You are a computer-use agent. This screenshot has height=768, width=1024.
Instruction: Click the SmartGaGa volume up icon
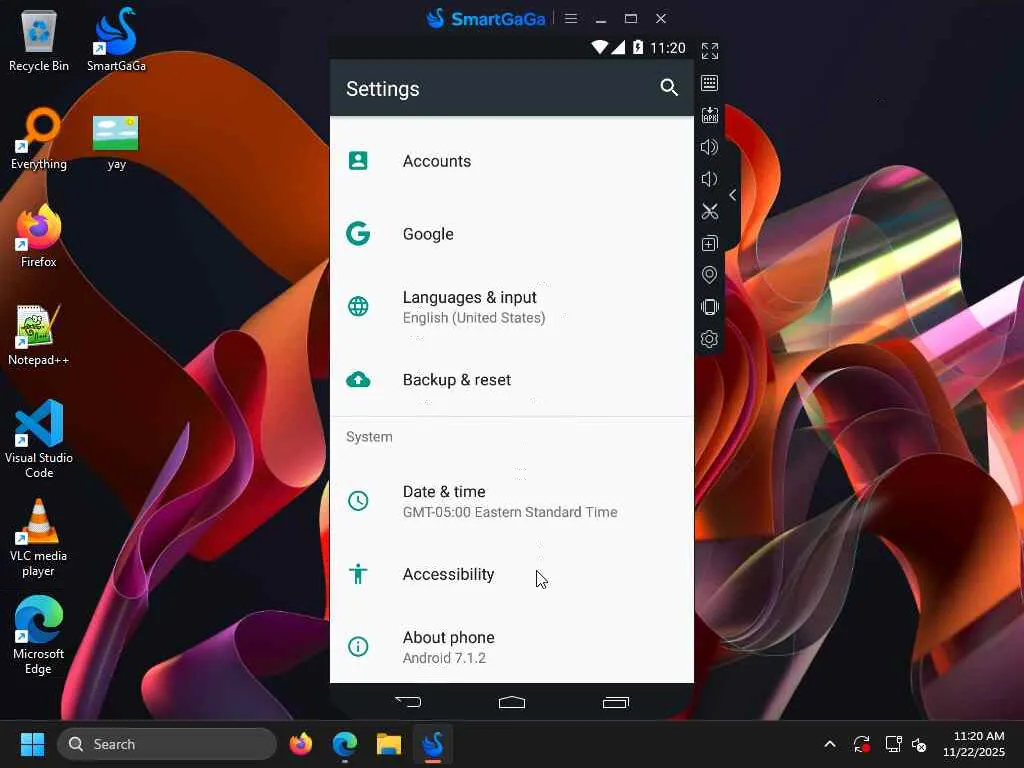(709, 147)
